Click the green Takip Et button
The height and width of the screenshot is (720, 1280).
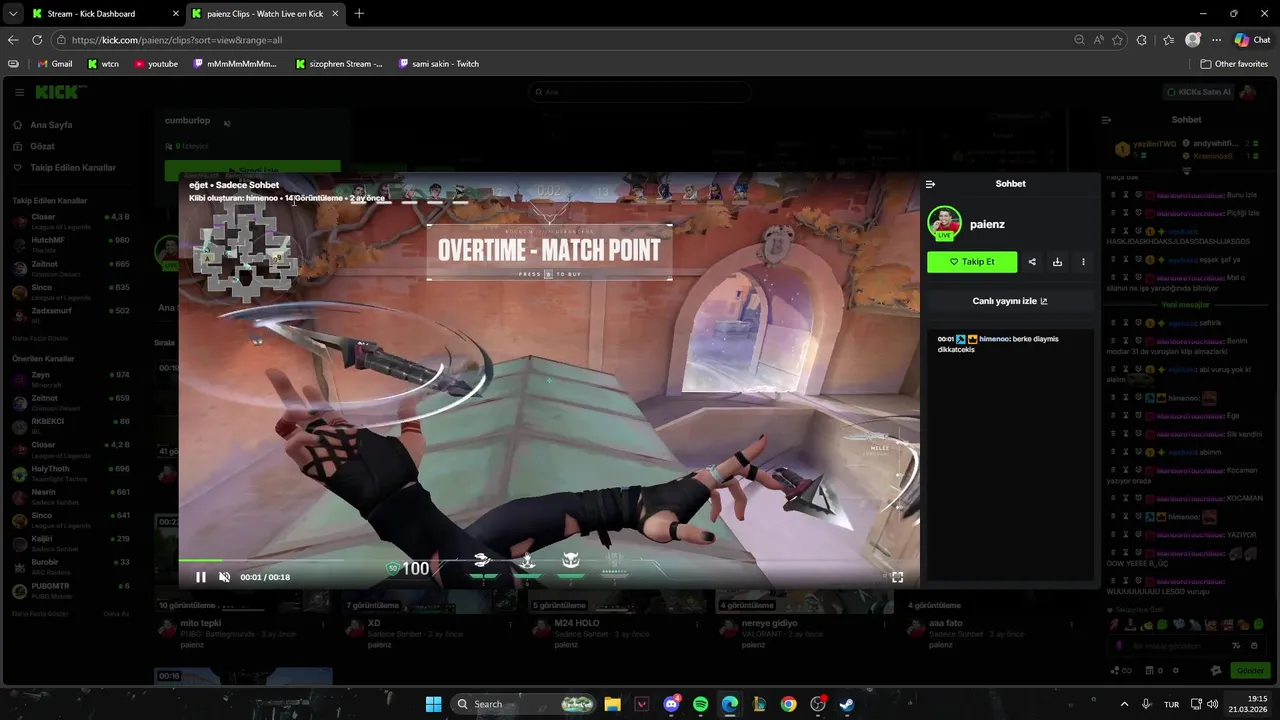click(x=972, y=262)
